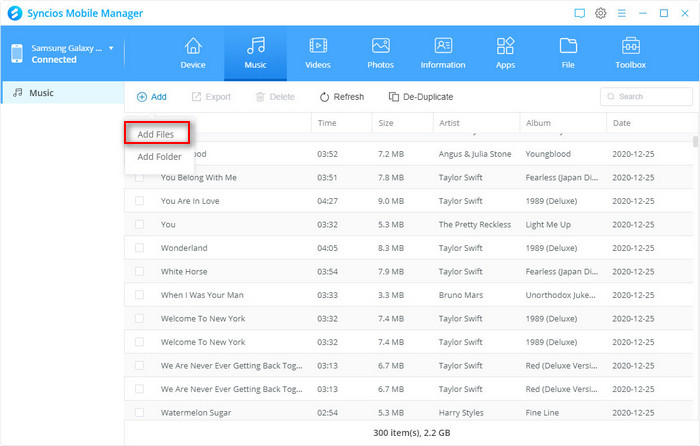Click the 3.3 MB size value
700x446 pixels.
pyautogui.click(x=391, y=295)
